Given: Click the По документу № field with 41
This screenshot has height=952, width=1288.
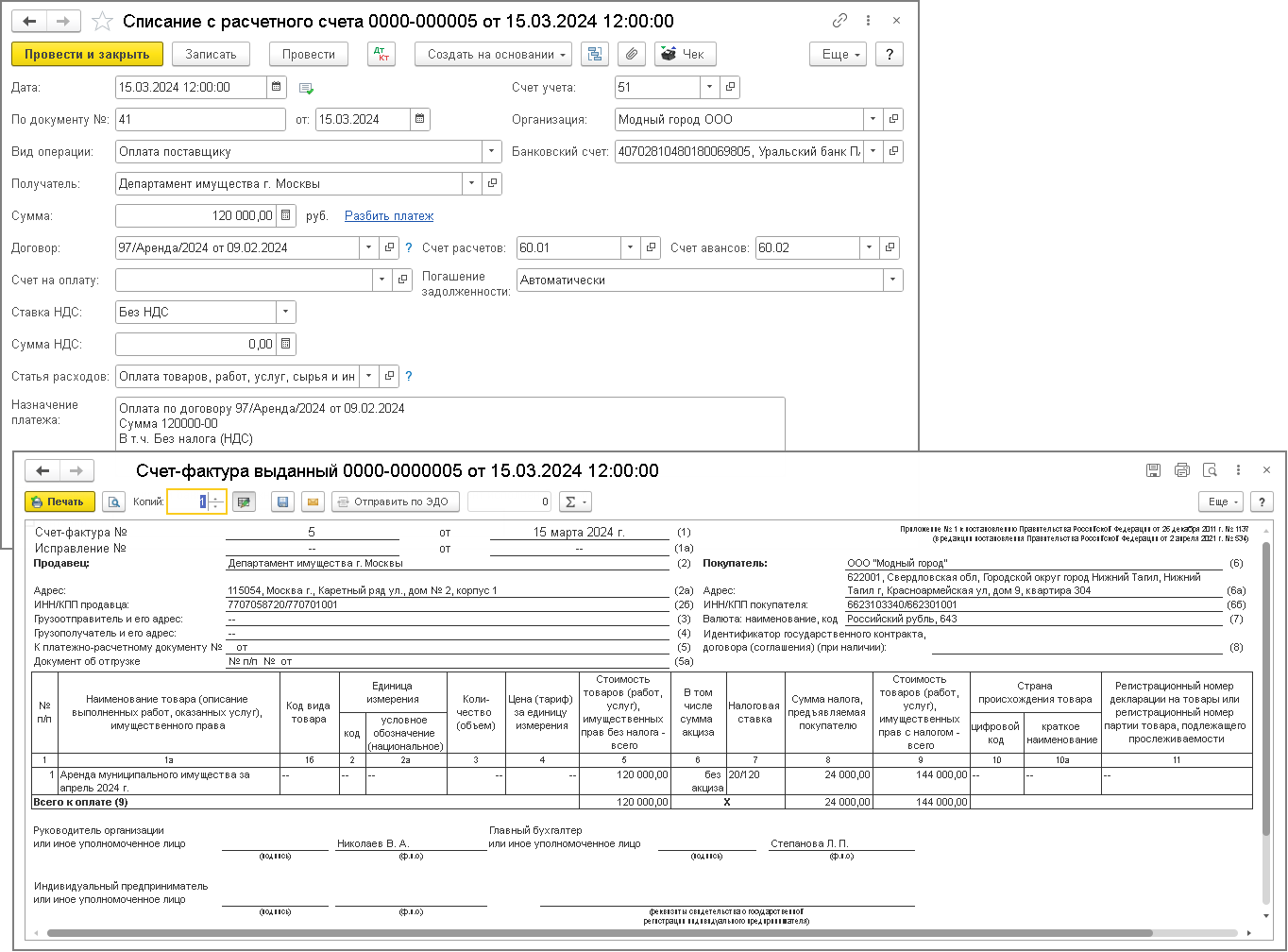Looking at the screenshot, I should point(200,120).
